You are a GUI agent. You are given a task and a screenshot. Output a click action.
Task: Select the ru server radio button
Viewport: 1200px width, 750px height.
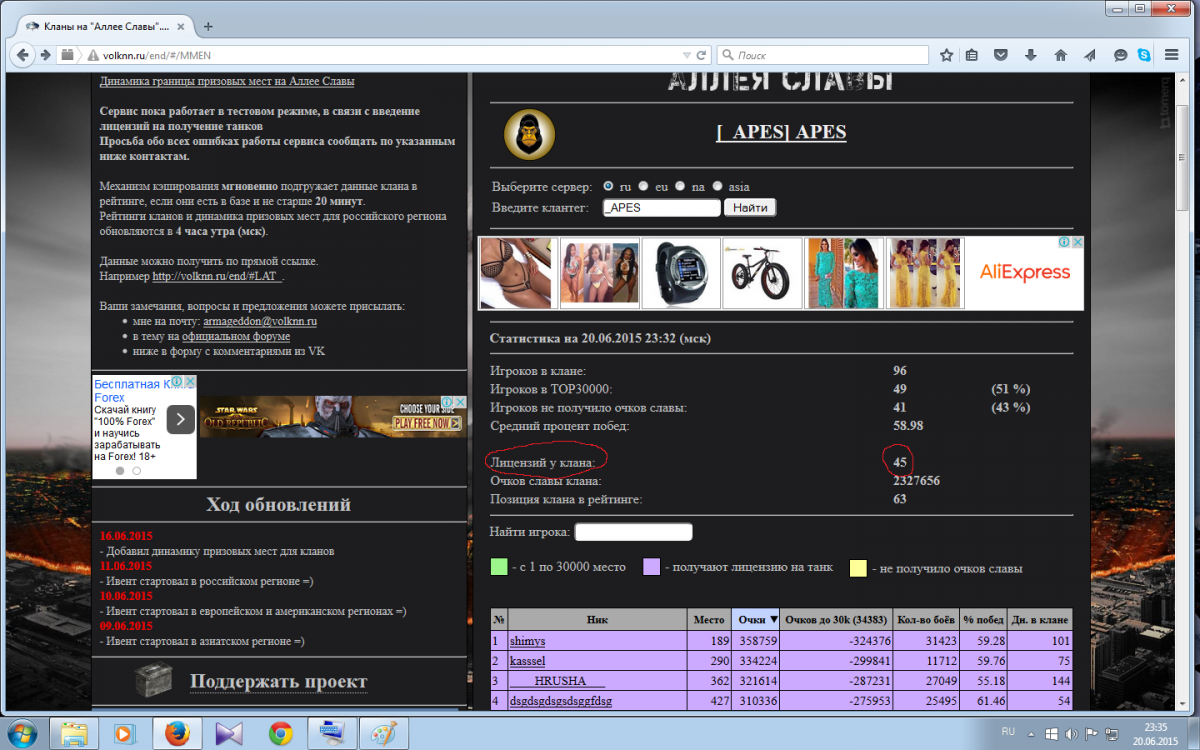pyautogui.click(x=609, y=186)
